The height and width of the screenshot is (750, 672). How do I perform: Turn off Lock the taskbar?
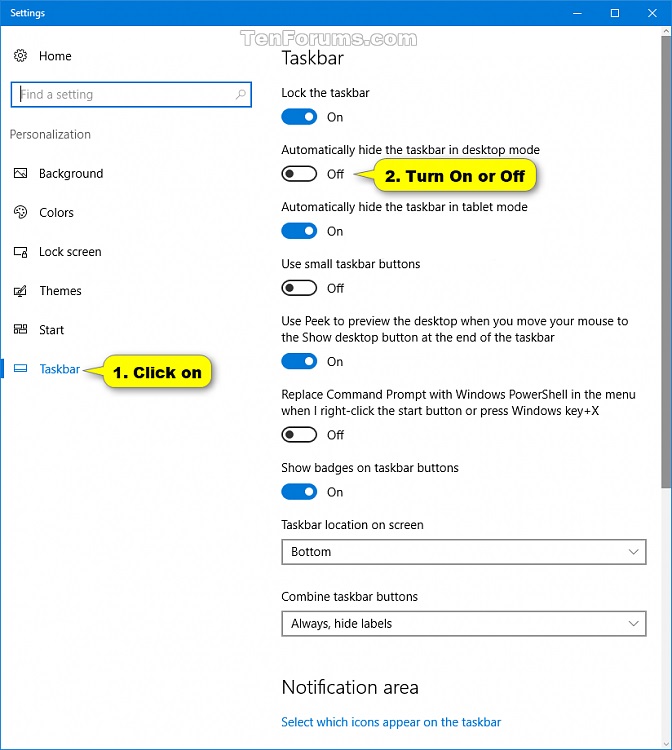[x=299, y=117]
